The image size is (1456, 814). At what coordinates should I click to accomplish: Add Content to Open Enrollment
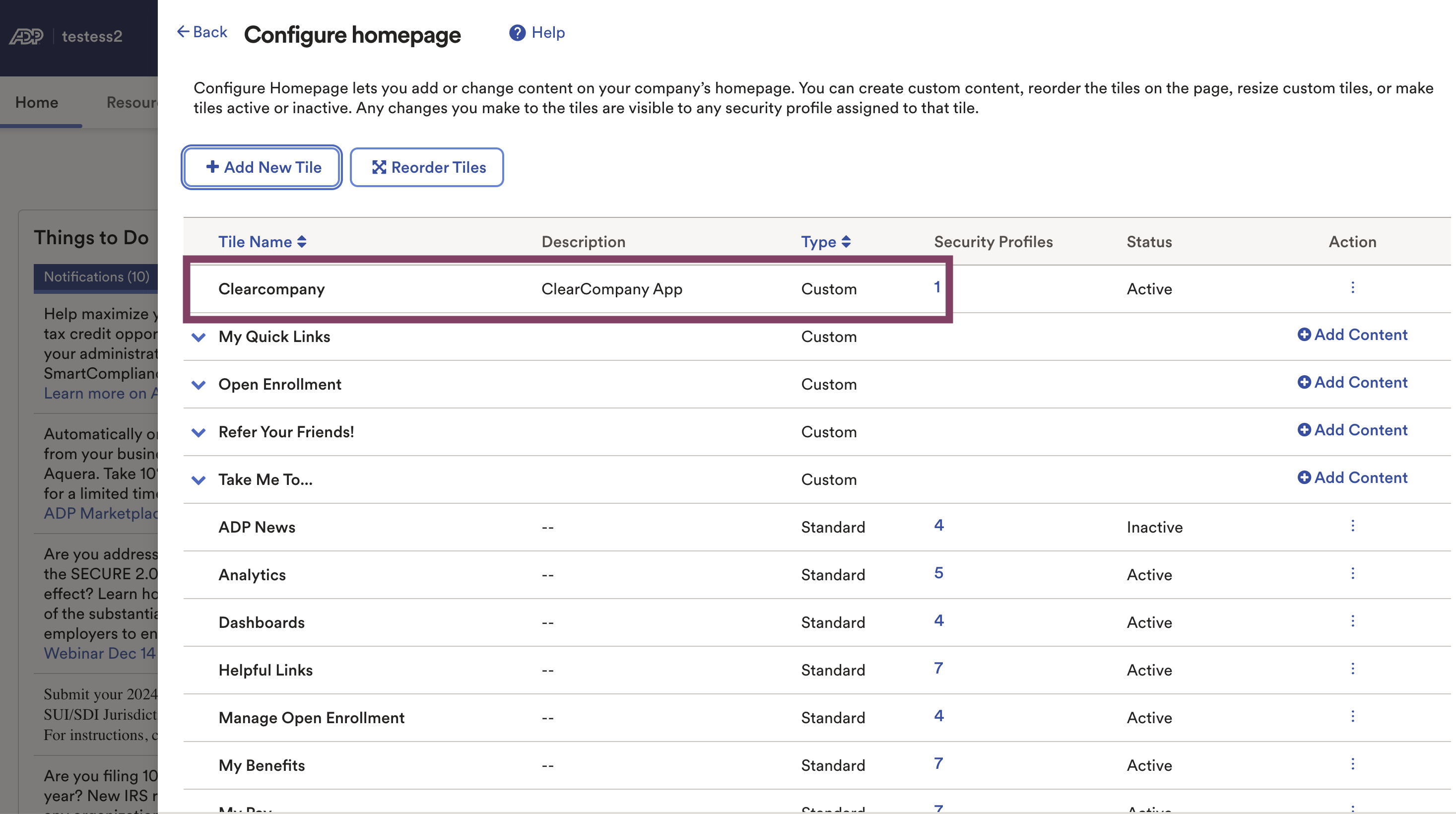(x=1352, y=382)
